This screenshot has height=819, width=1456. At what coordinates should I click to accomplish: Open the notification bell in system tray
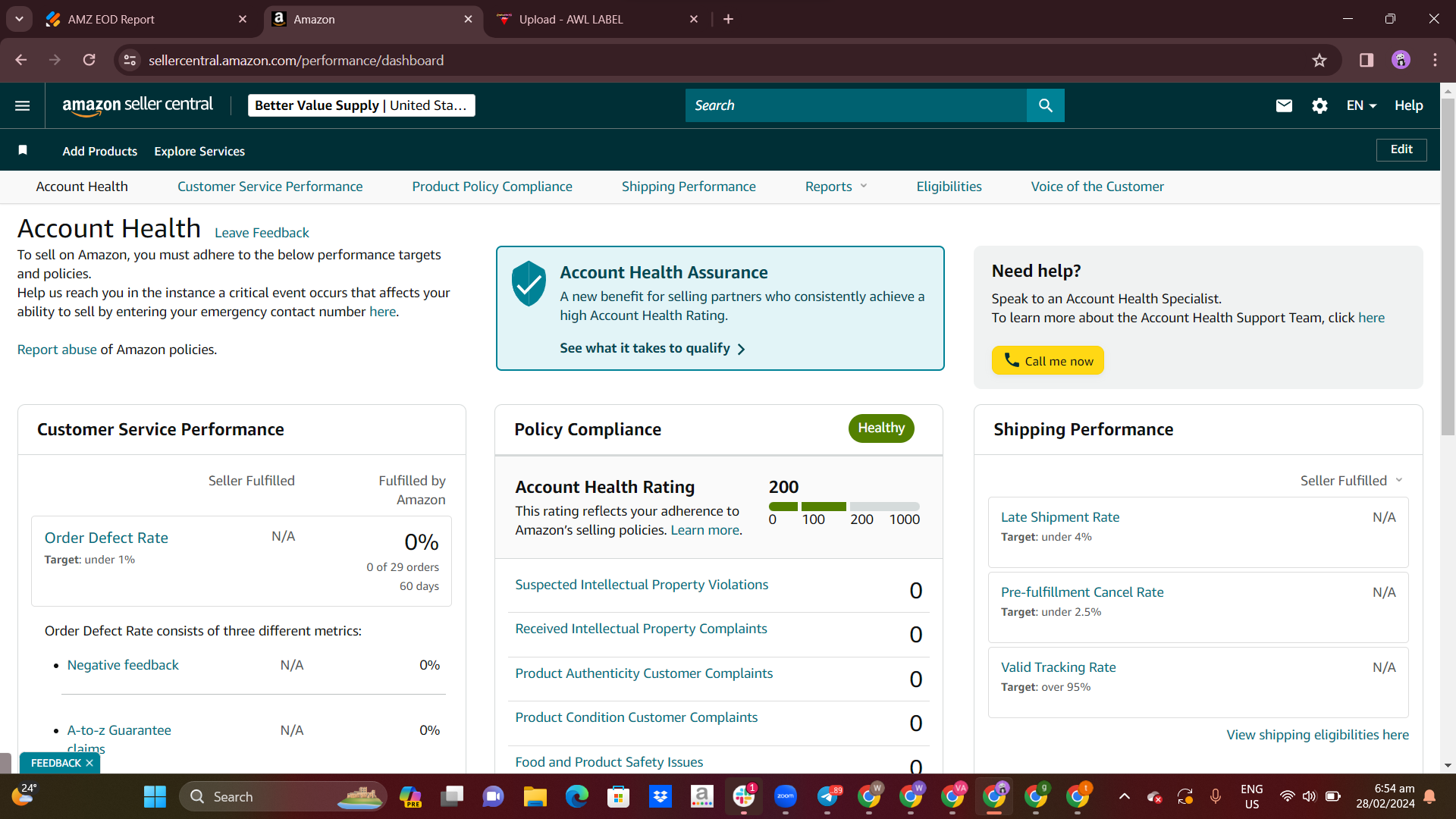click(1429, 796)
